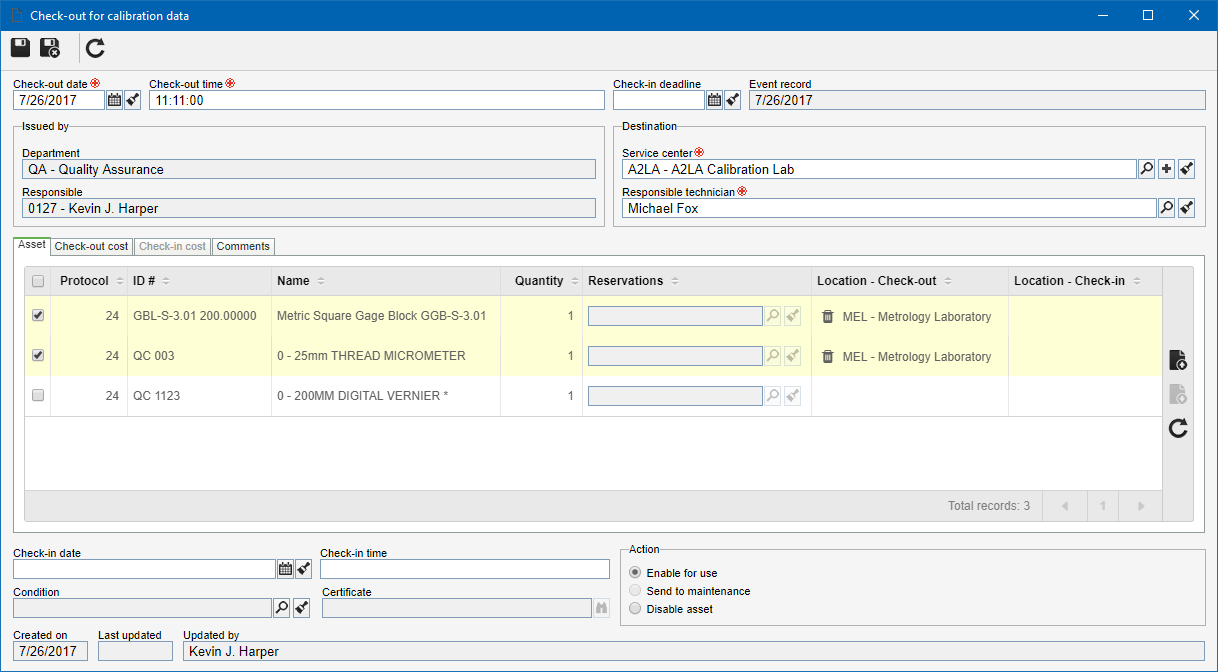
Task: Go to next page in grid pager
Action: tap(1141, 506)
